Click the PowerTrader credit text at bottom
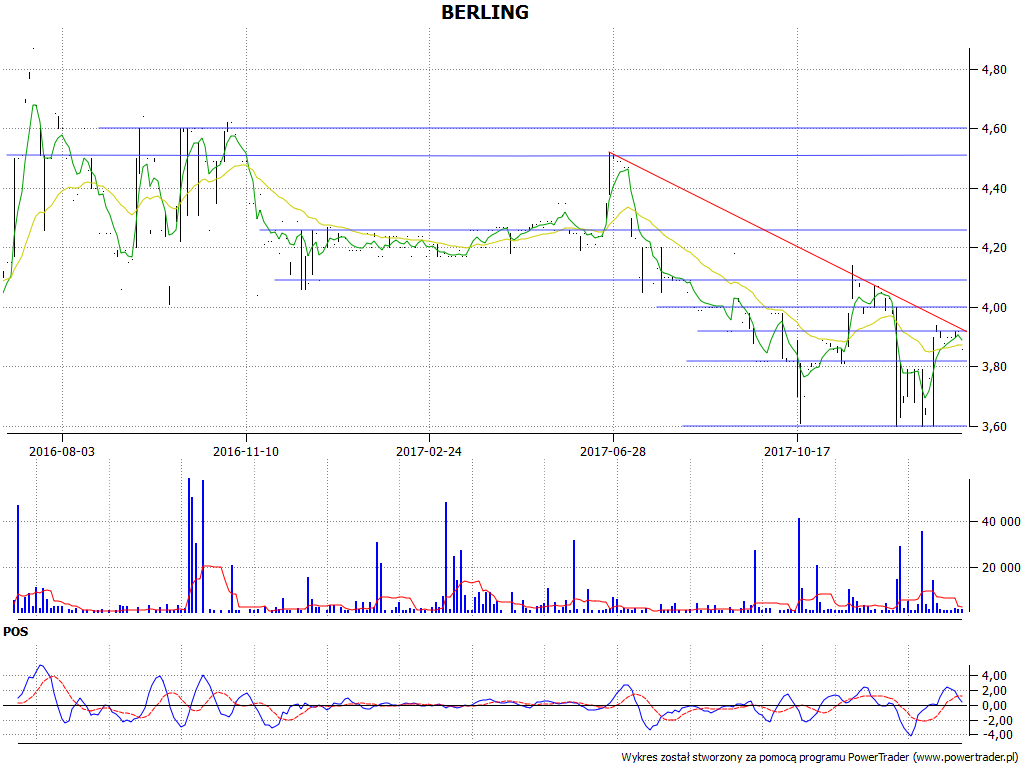The image size is (1024, 768). click(x=820, y=758)
